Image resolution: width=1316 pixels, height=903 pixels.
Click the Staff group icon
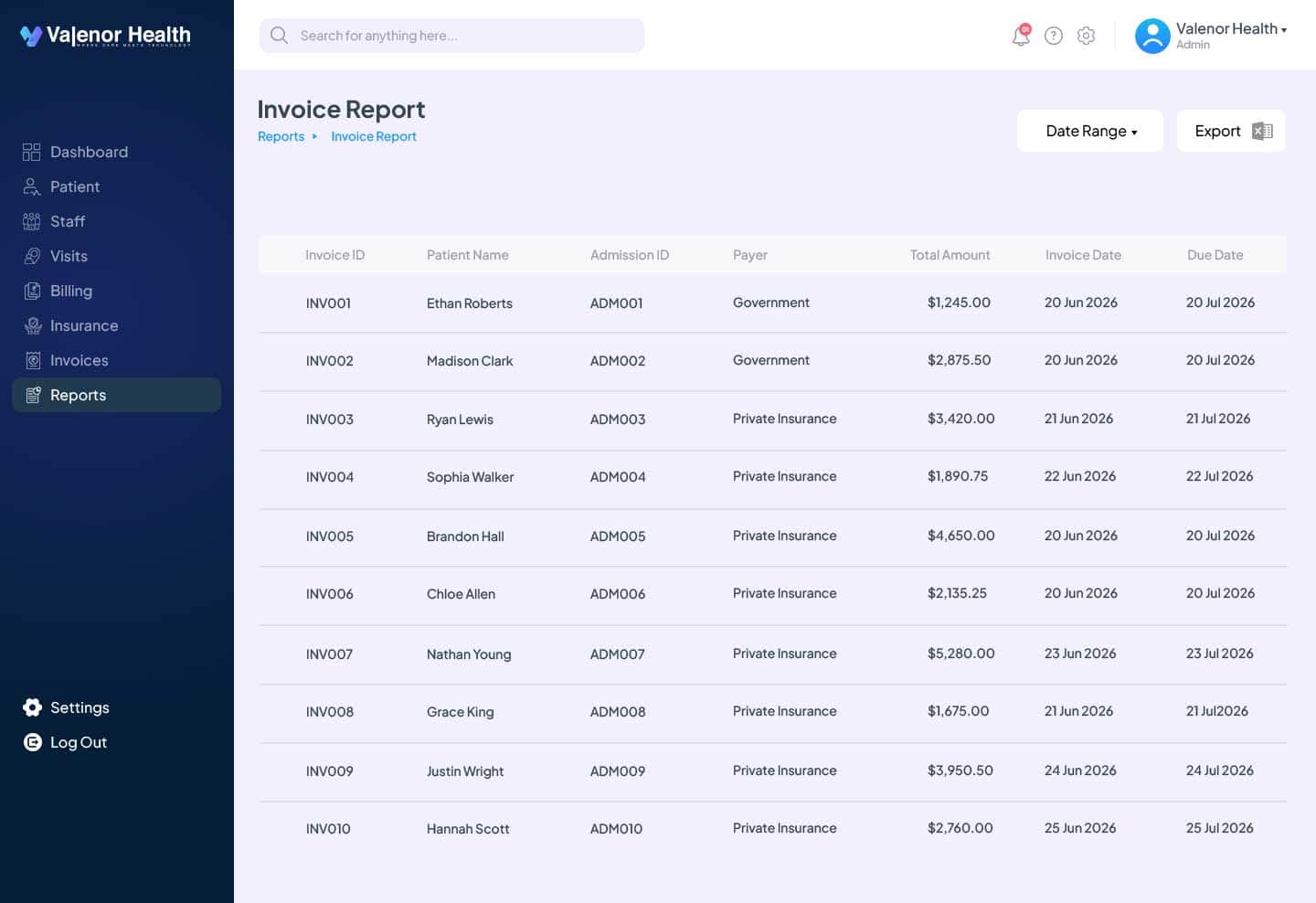[32, 221]
